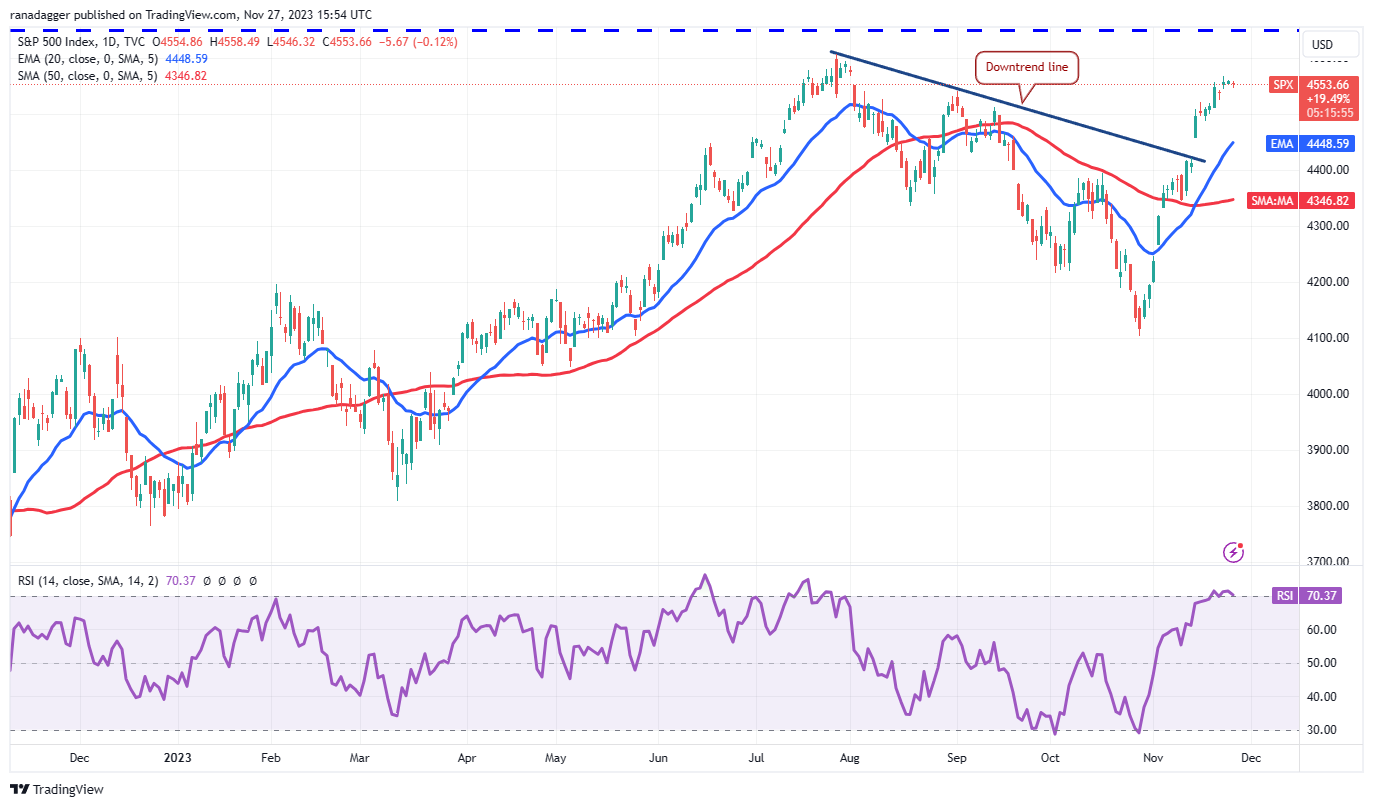Image resolution: width=1373 pixels, height=807 pixels.
Task: Click the purple RSI axis label
Action: point(1284,596)
